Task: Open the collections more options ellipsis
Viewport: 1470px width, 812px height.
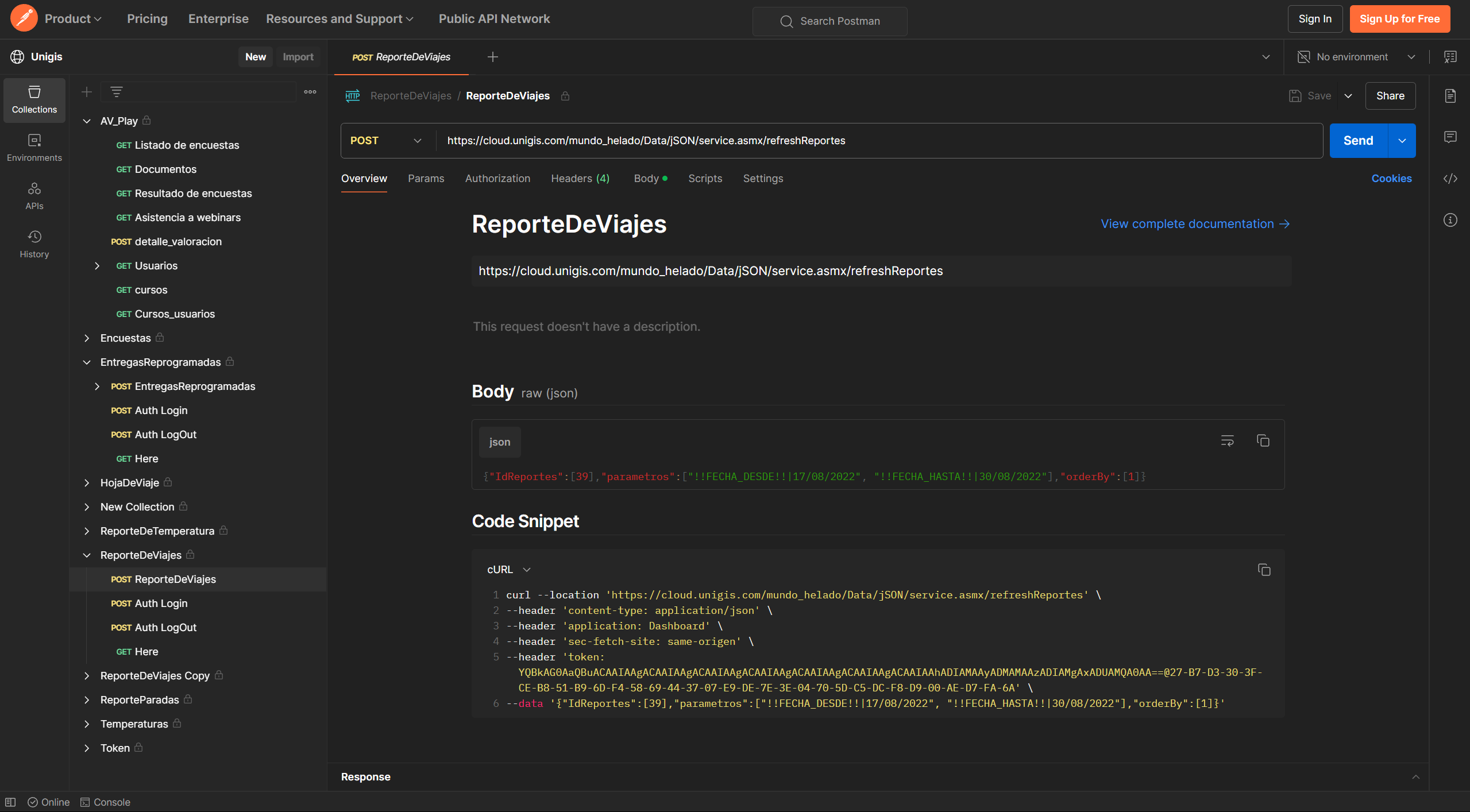Action: [310, 92]
